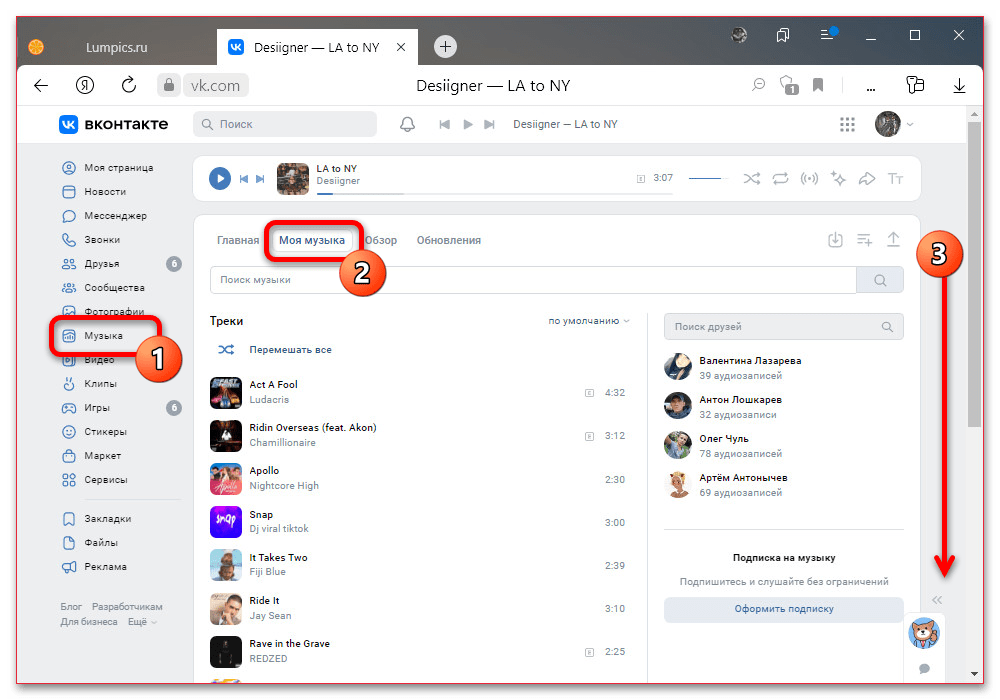Upload audio file icon
The image size is (1000, 700).
(x=893, y=240)
